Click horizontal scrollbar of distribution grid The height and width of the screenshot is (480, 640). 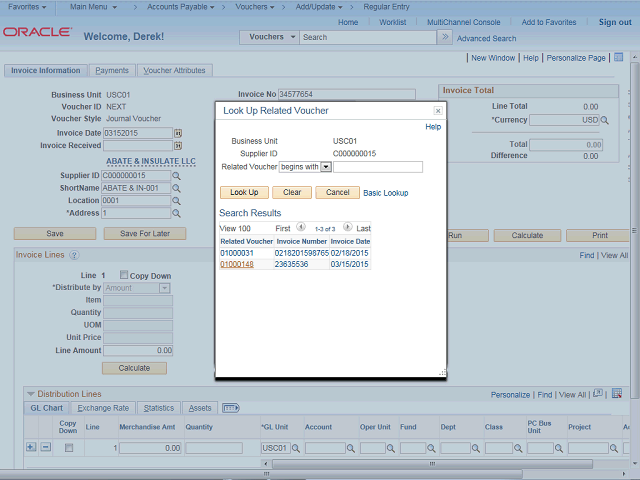pyautogui.click(x=432, y=464)
